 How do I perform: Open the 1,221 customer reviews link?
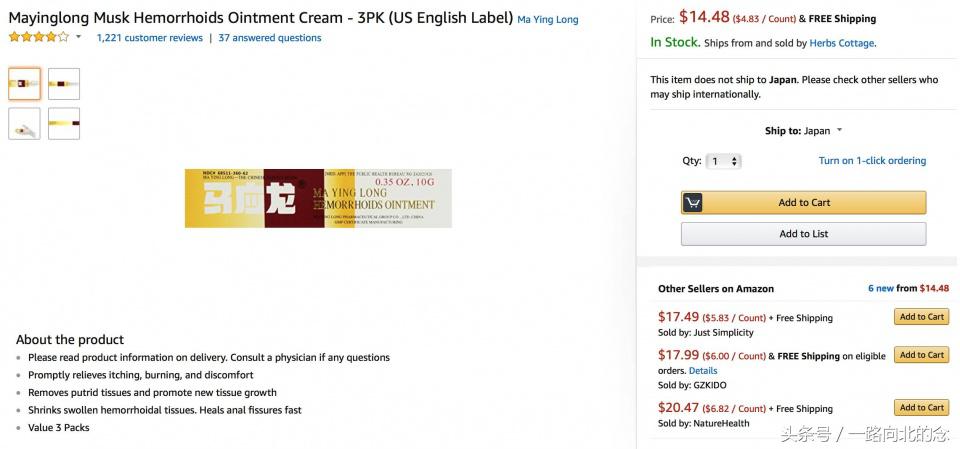coord(149,38)
